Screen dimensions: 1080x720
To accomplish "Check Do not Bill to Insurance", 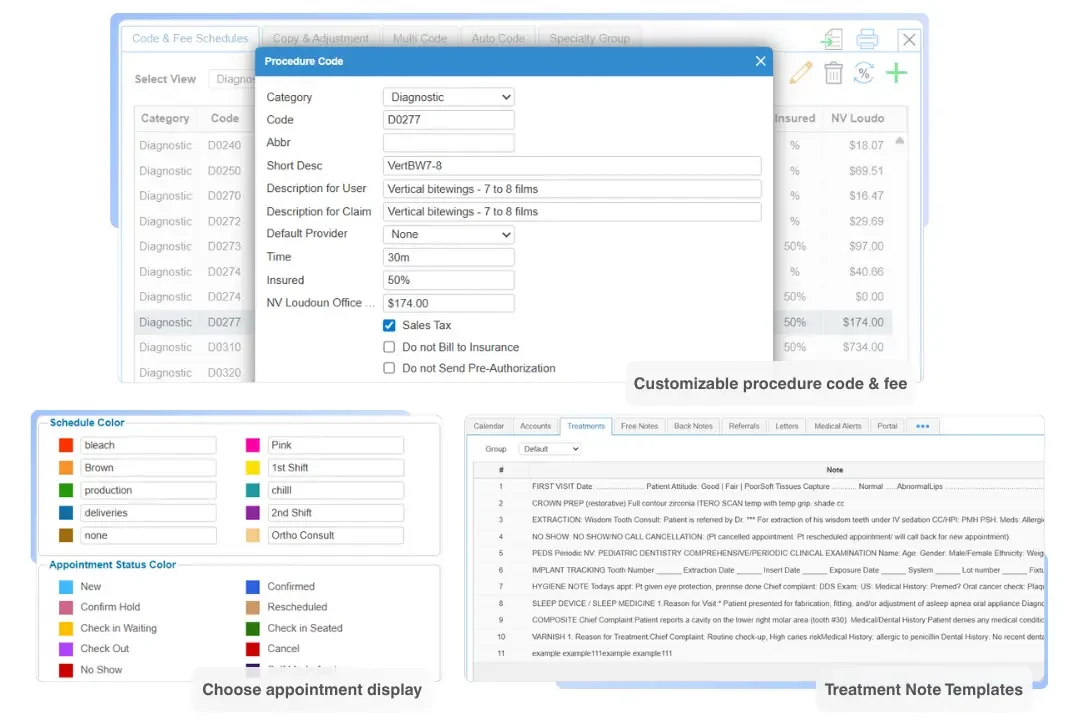I will [x=388, y=347].
